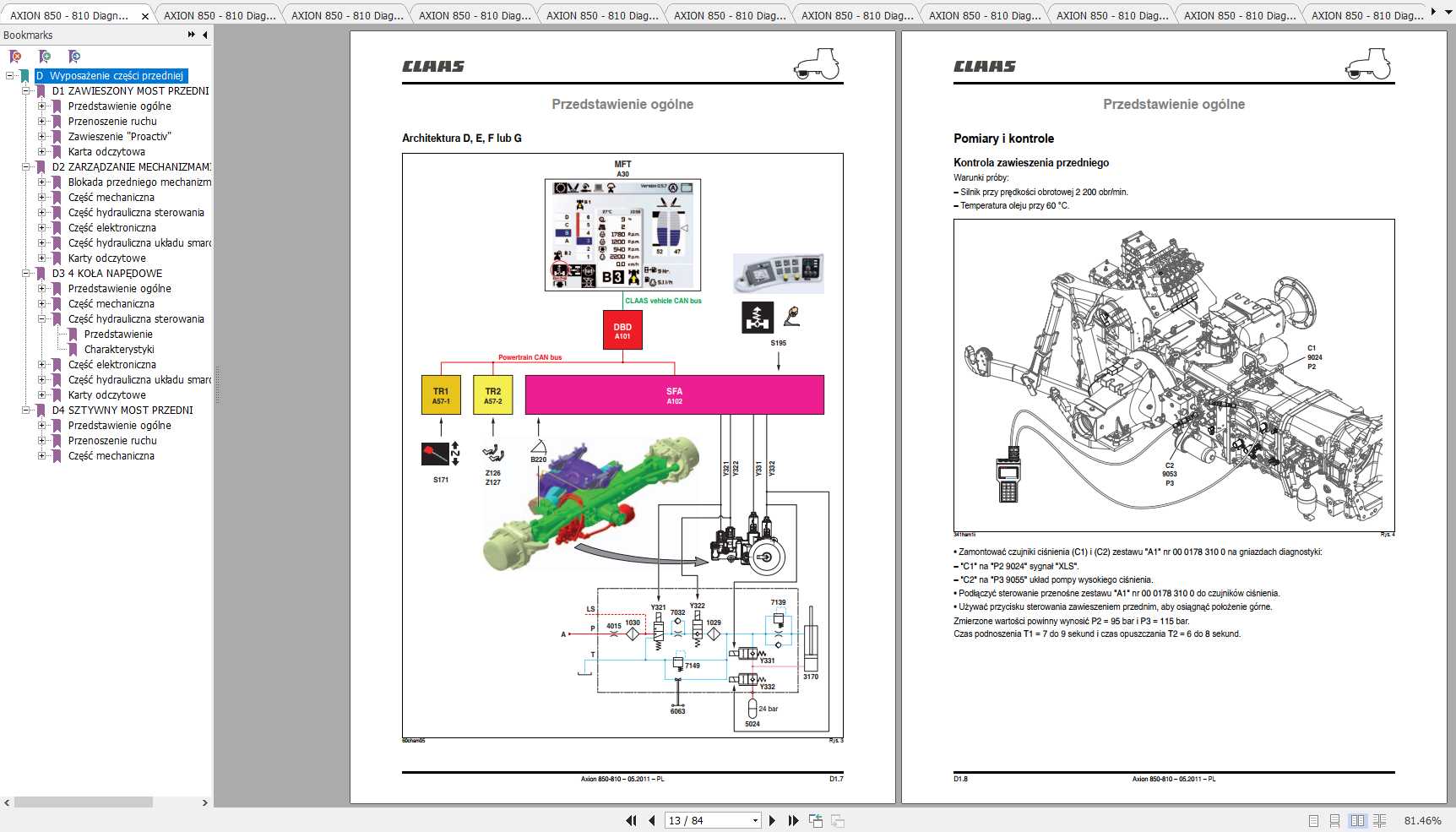Image resolution: width=1456 pixels, height=832 pixels.
Task: Click the next view navigation icon
Action: coord(838,820)
